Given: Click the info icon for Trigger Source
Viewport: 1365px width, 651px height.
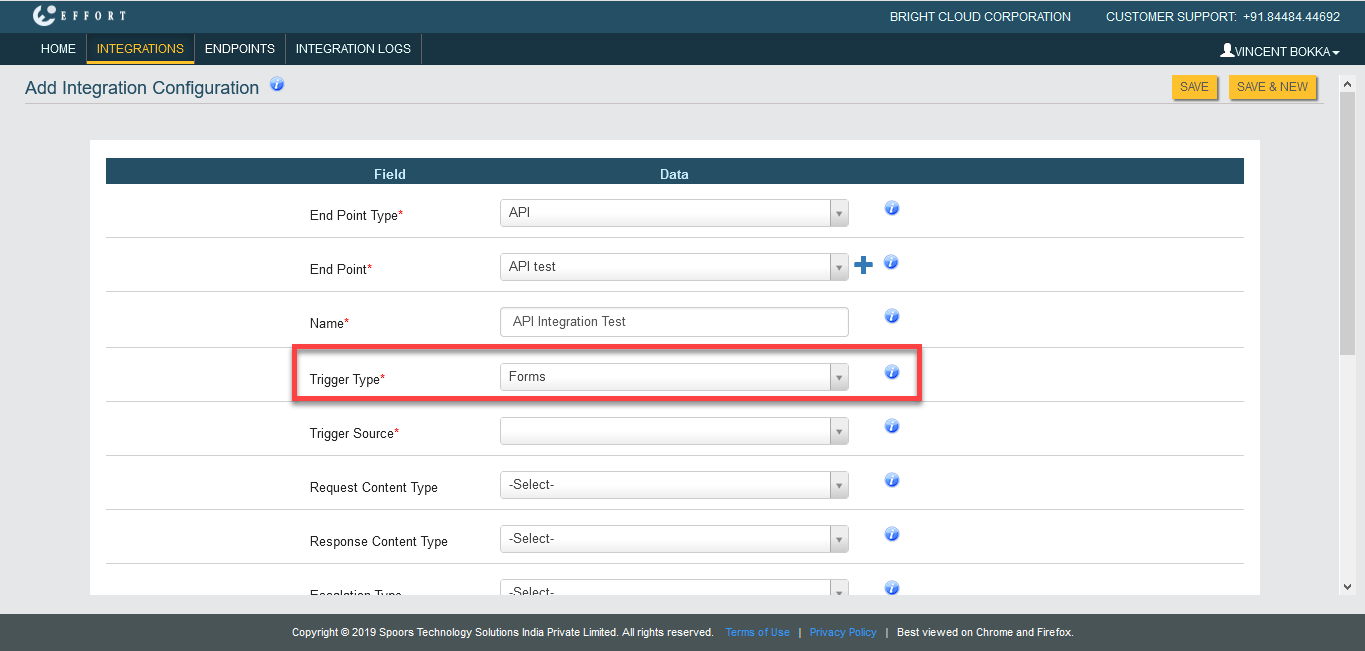Looking at the screenshot, I should tap(892, 426).
